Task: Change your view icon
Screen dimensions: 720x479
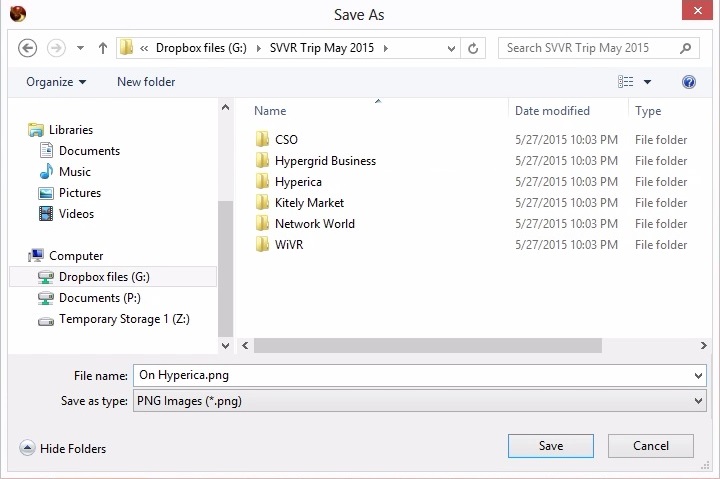Action: [625, 82]
